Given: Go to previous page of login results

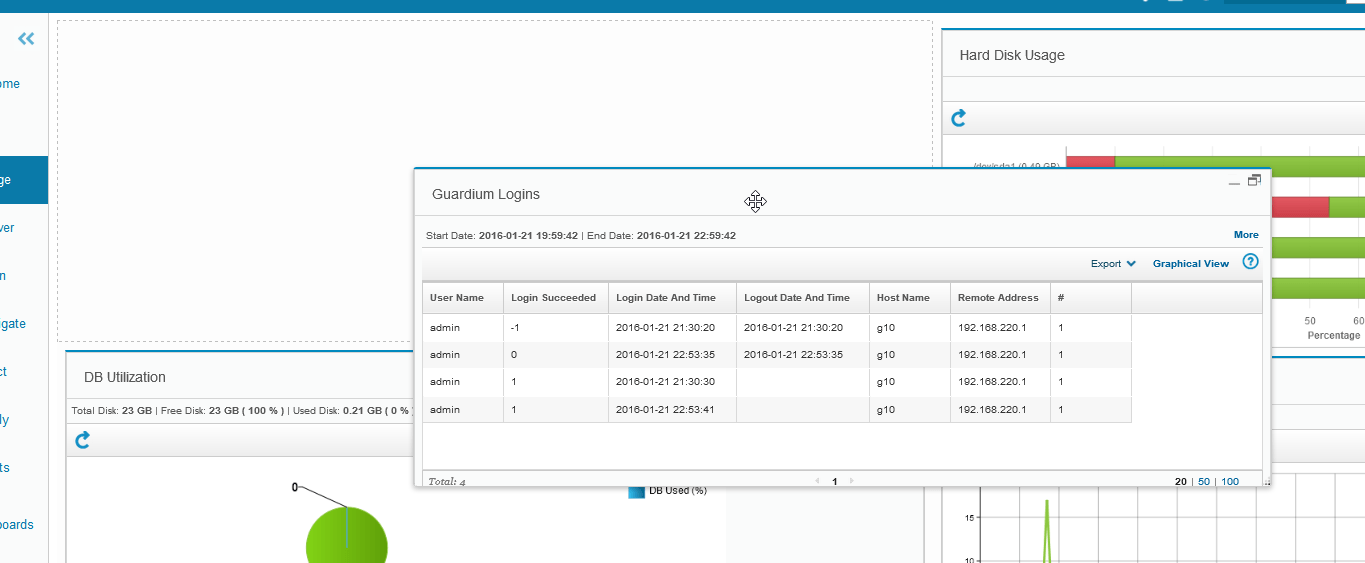Looking at the screenshot, I should (x=818, y=481).
